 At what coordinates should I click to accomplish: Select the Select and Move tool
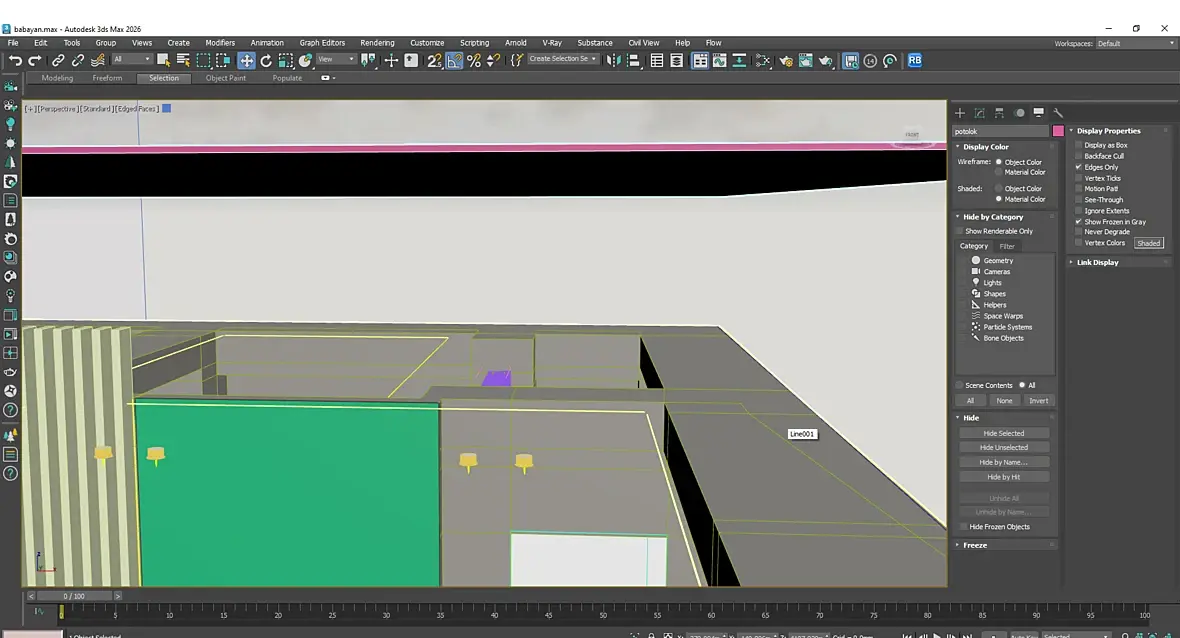246,60
